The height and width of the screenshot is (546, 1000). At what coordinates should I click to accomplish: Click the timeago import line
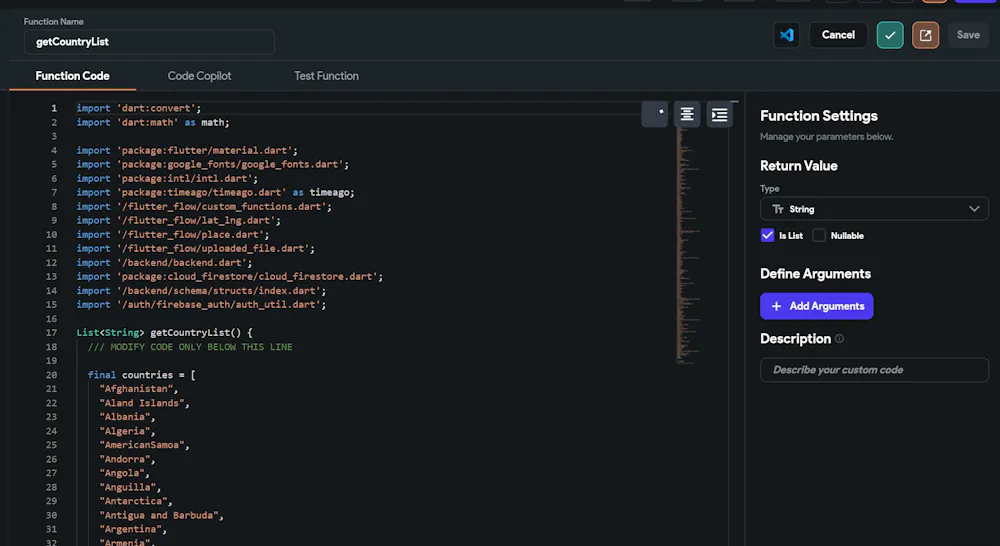(216, 193)
